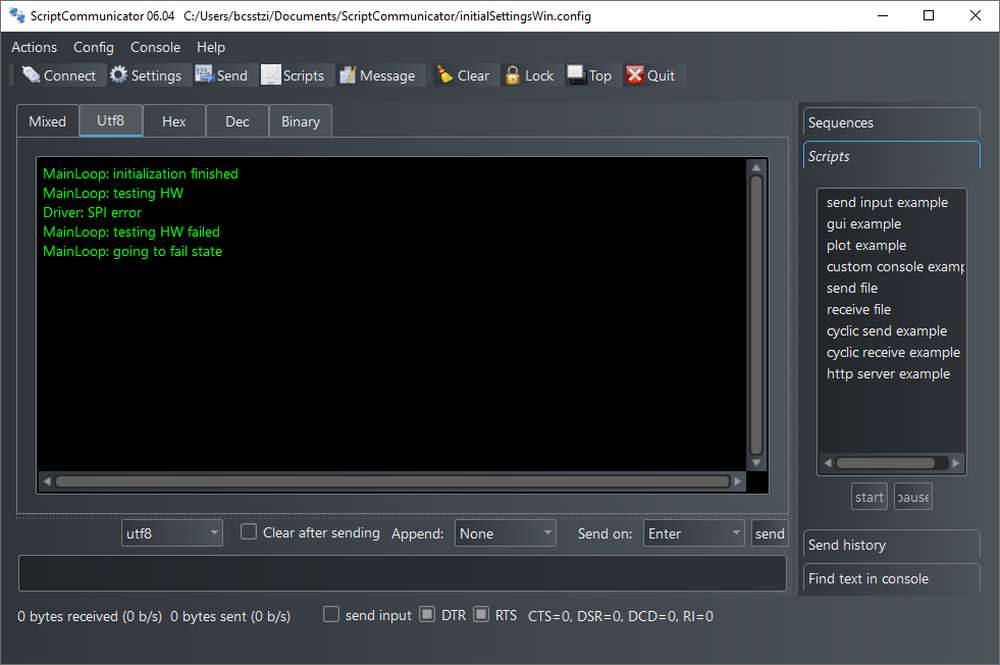Open the Scripts window icon

tap(270, 75)
